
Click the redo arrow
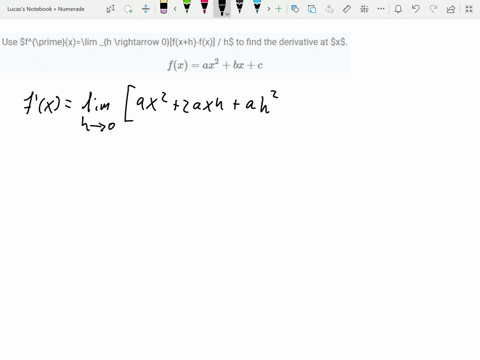point(433,9)
